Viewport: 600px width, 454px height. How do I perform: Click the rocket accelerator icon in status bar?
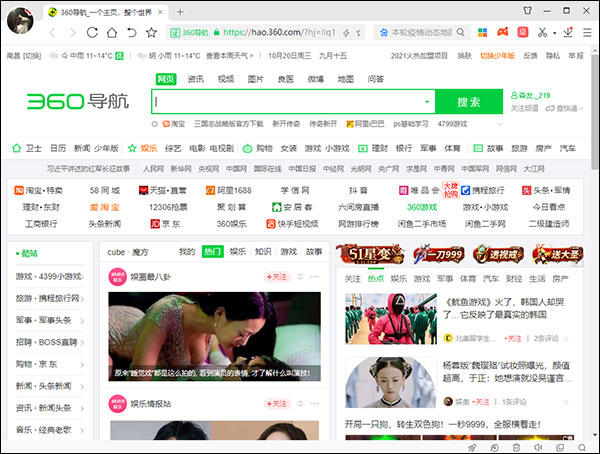tap(472, 447)
